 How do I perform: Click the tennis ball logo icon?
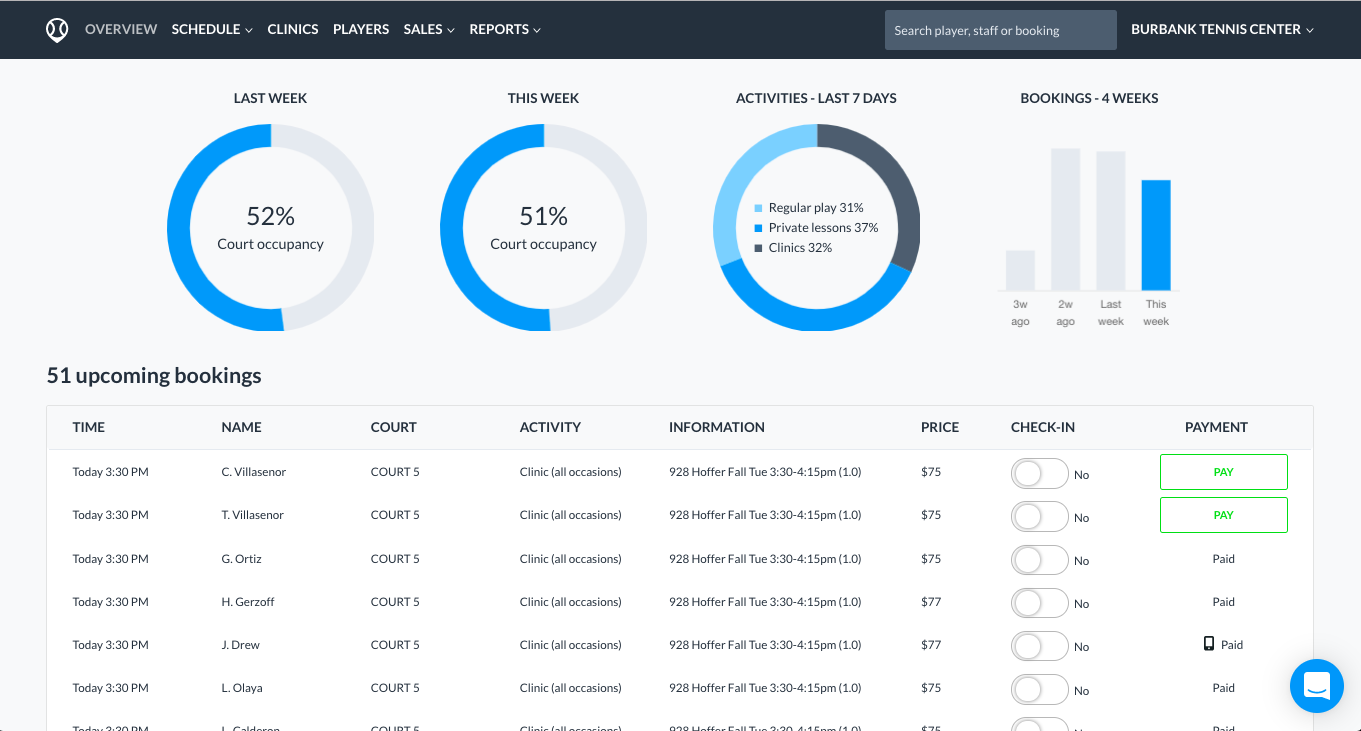(57, 30)
